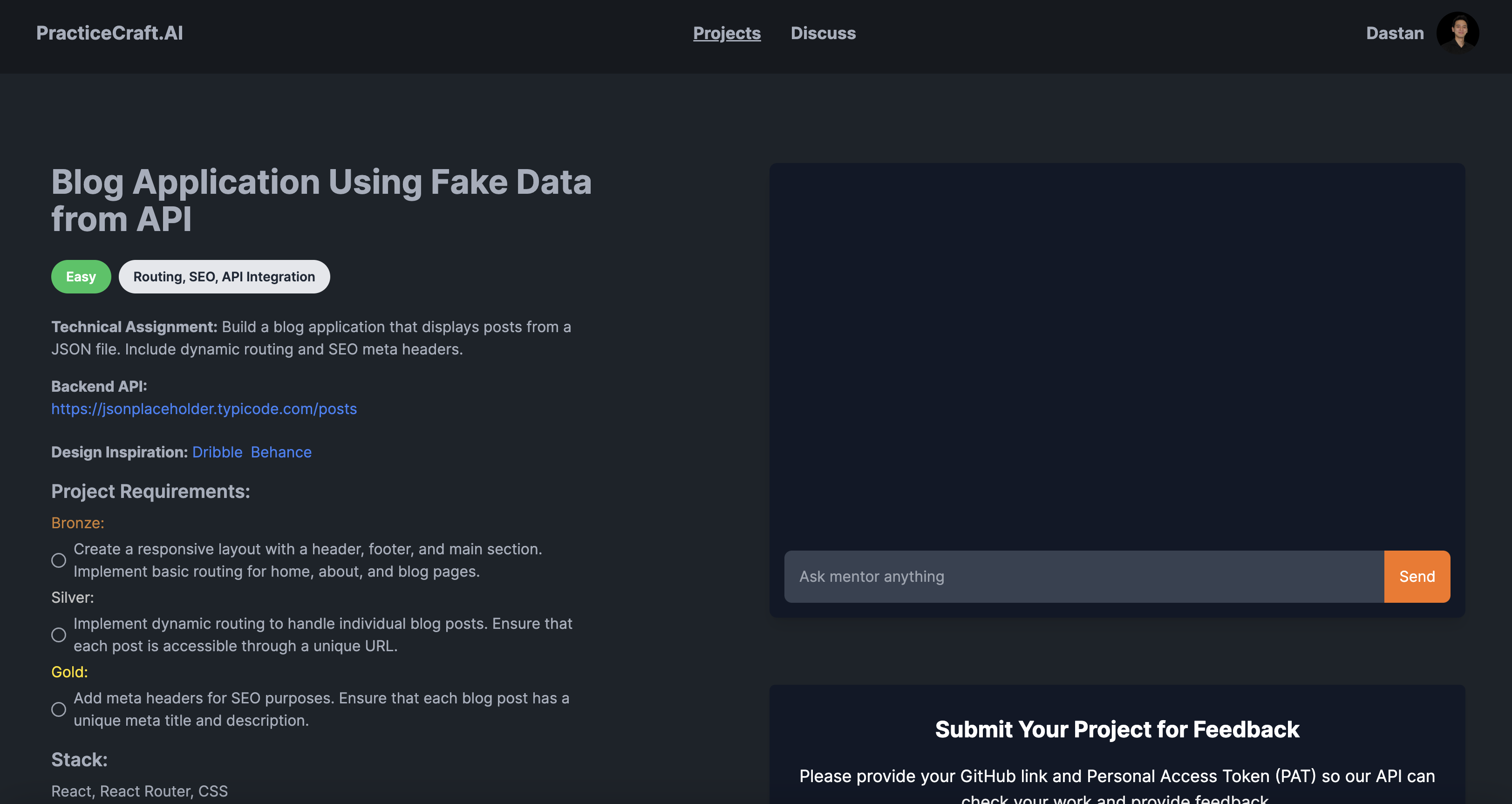Click the Submit Your Project for Feedback heading
Viewport: 1512px width, 804px height.
coord(1117,729)
